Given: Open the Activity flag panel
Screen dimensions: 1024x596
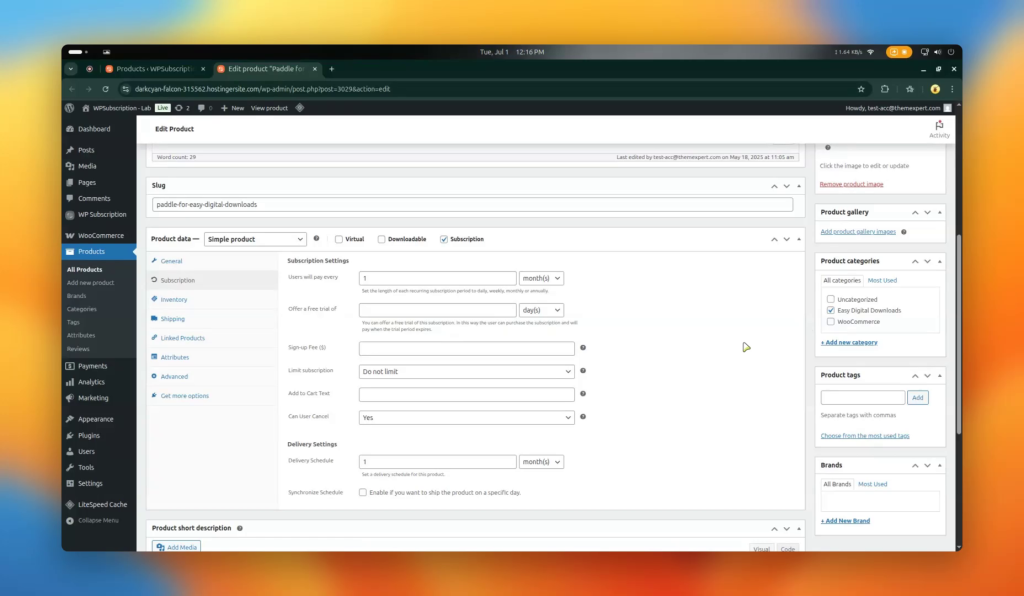Looking at the screenshot, I should coord(939,129).
